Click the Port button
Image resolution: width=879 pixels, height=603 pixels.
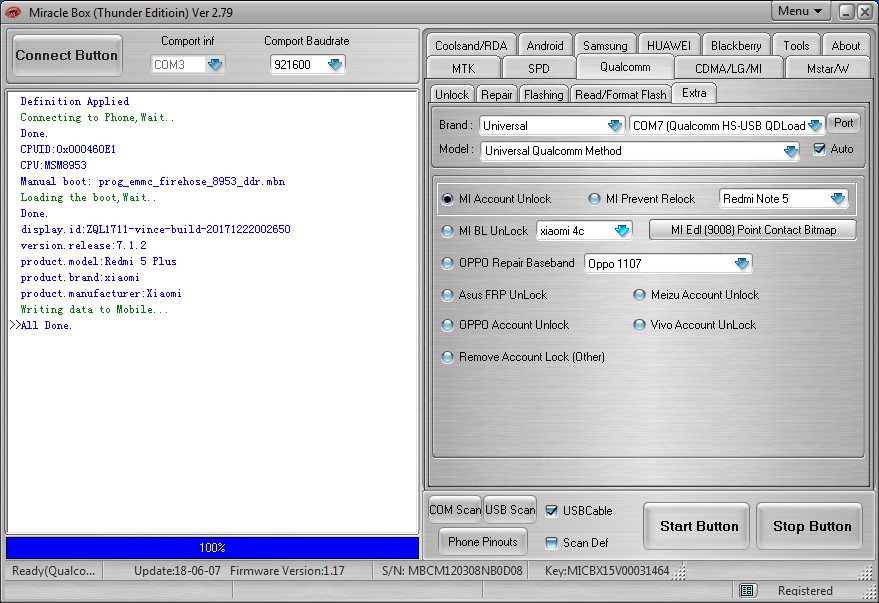pyautogui.click(x=843, y=123)
